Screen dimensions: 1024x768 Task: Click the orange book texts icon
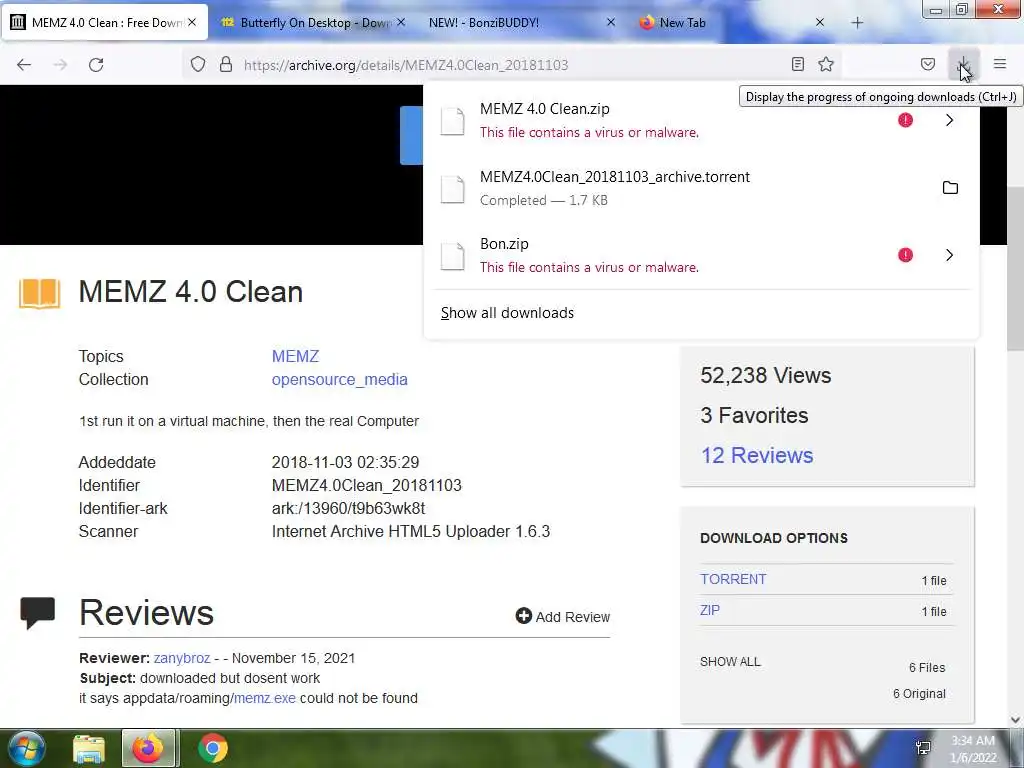pos(39,293)
